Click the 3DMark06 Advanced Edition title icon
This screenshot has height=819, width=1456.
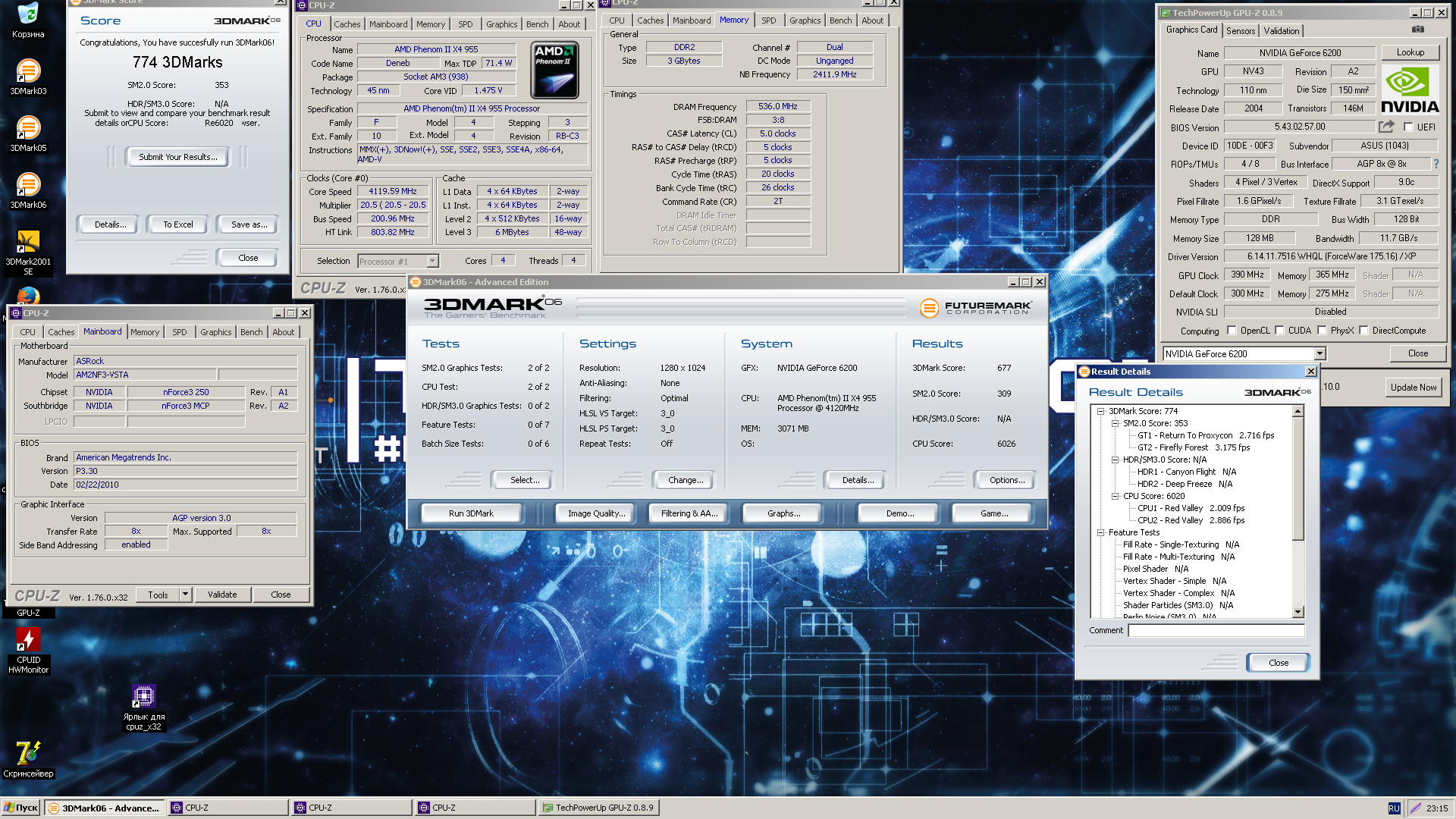click(x=415, y=282)
